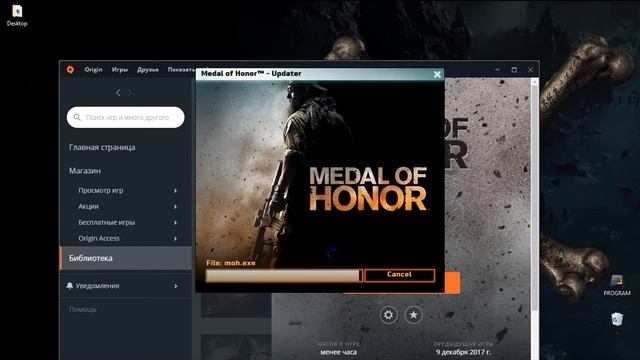Click the 'File: moh.exe' label

[231, 263]
